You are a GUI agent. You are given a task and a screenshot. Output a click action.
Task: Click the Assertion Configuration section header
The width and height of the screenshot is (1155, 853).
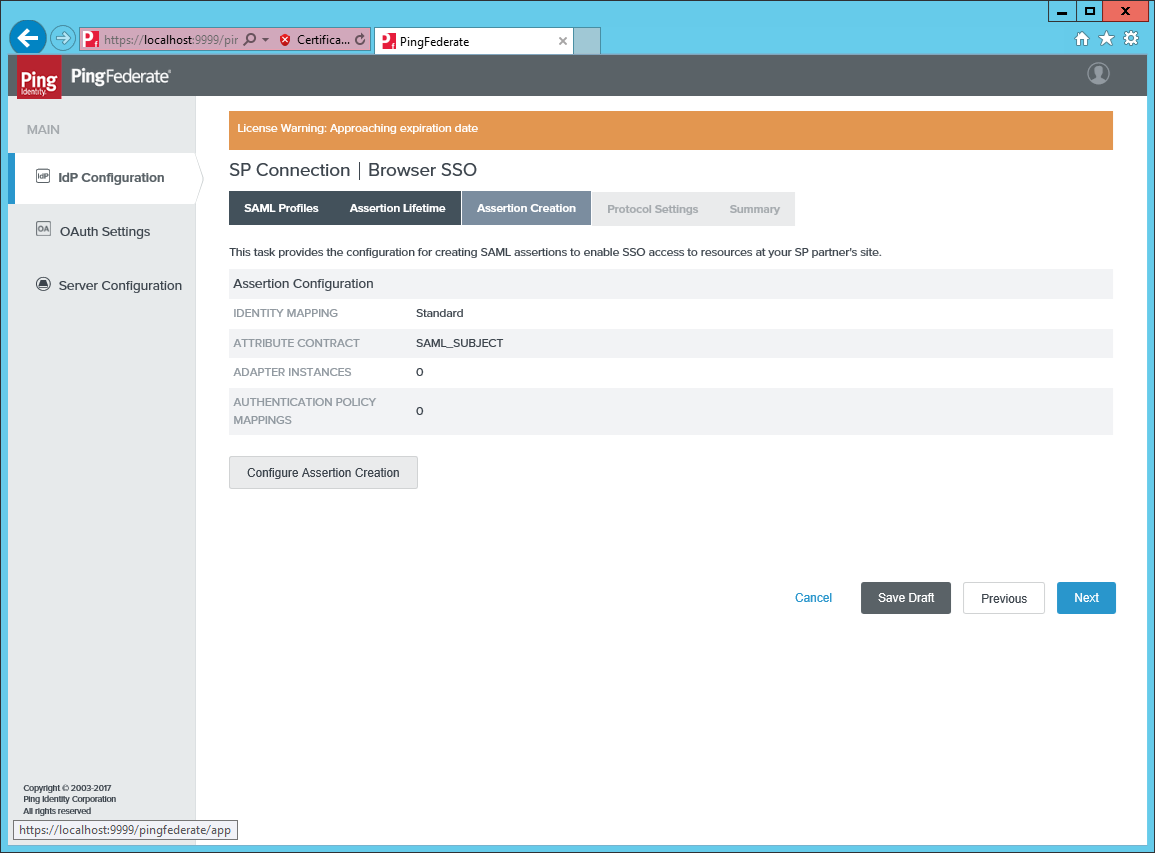pos(671,284)
